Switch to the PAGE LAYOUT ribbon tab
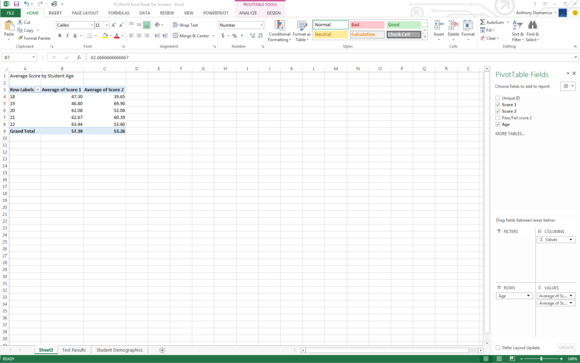The height and width of the screenshot is (363, 580). coord(85,13)
